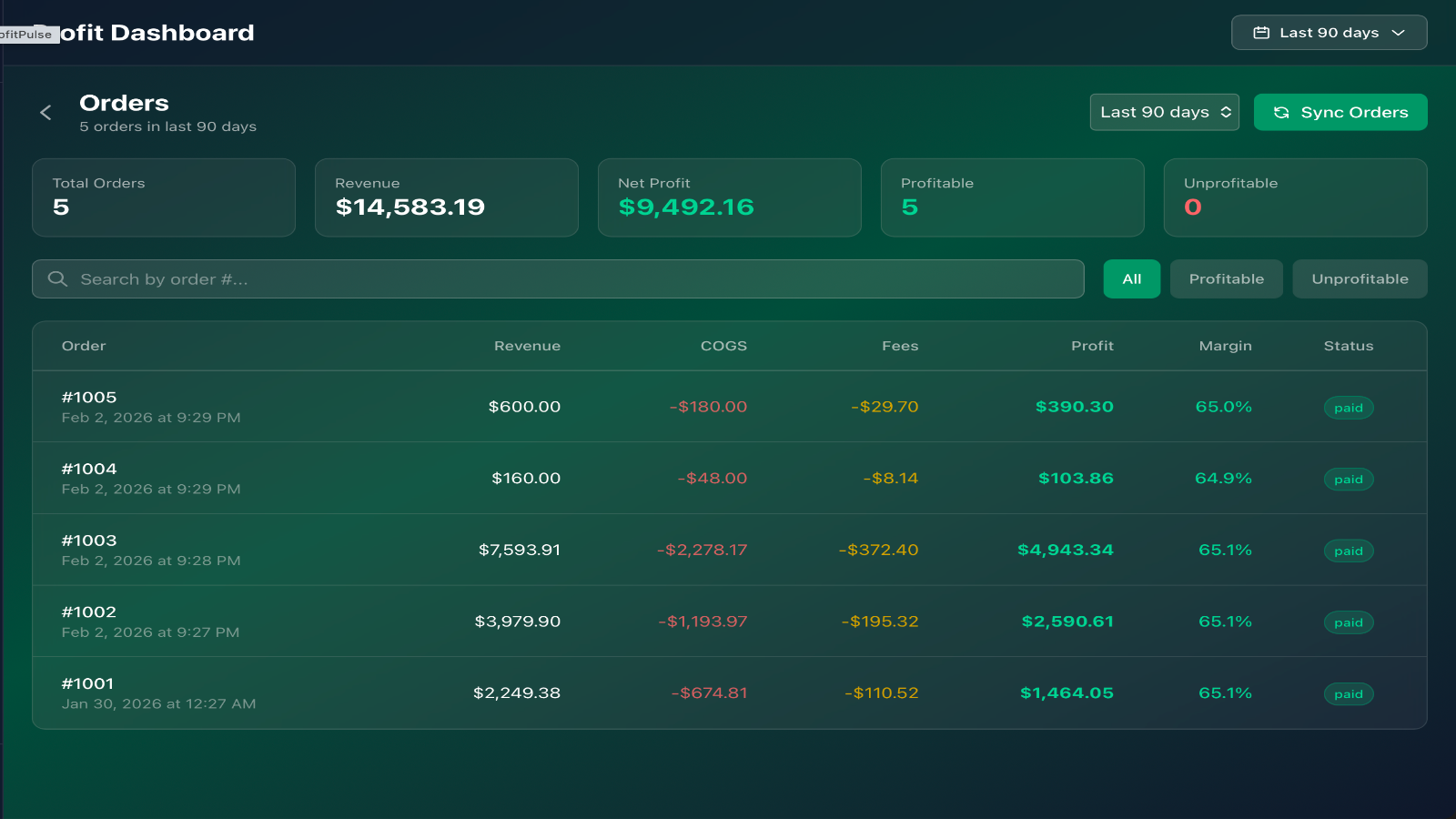Focus the Search by order # field
This screenshot has width=1456, height=819.
coord(558,279)
